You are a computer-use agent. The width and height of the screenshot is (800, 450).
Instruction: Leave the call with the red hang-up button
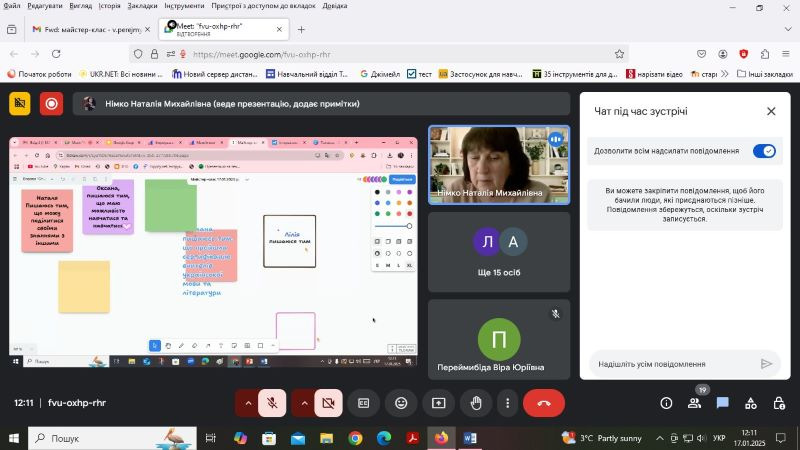(x=544, y=403)
